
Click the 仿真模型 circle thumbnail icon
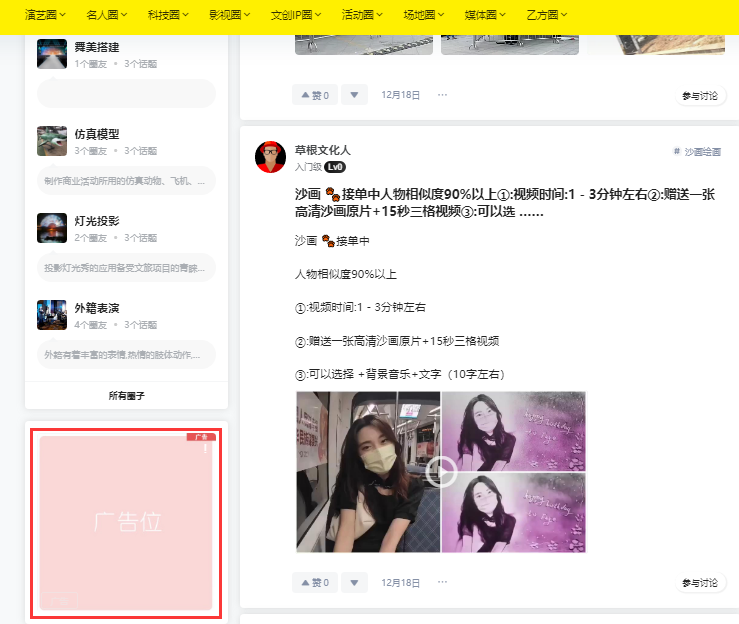click(x=52, y=141)
